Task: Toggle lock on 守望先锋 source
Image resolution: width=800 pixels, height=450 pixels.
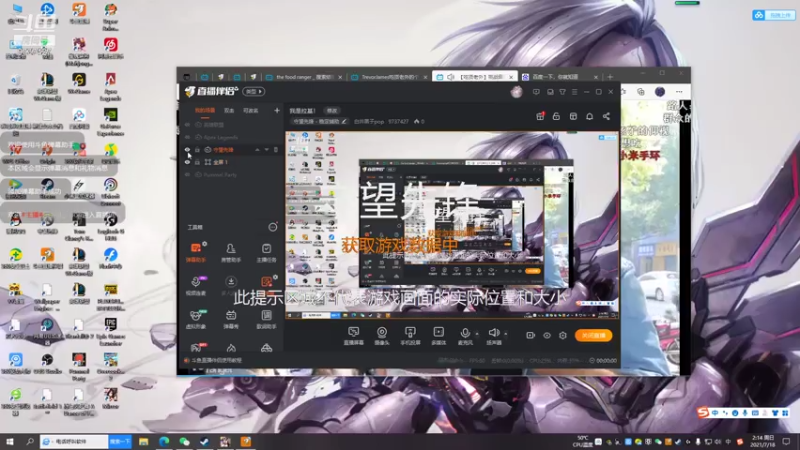Action: 197,149
